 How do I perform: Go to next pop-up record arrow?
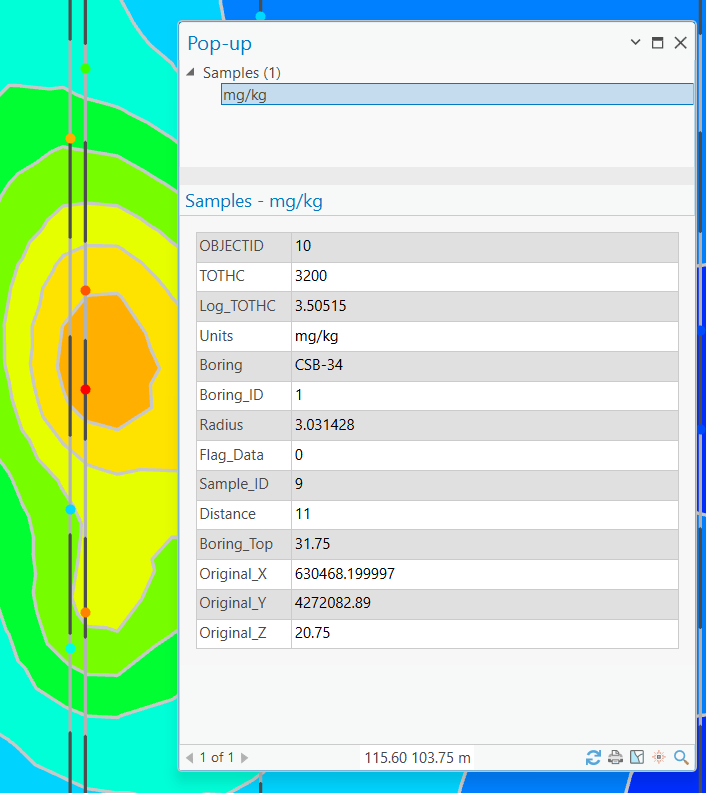[x=244, y=758]
